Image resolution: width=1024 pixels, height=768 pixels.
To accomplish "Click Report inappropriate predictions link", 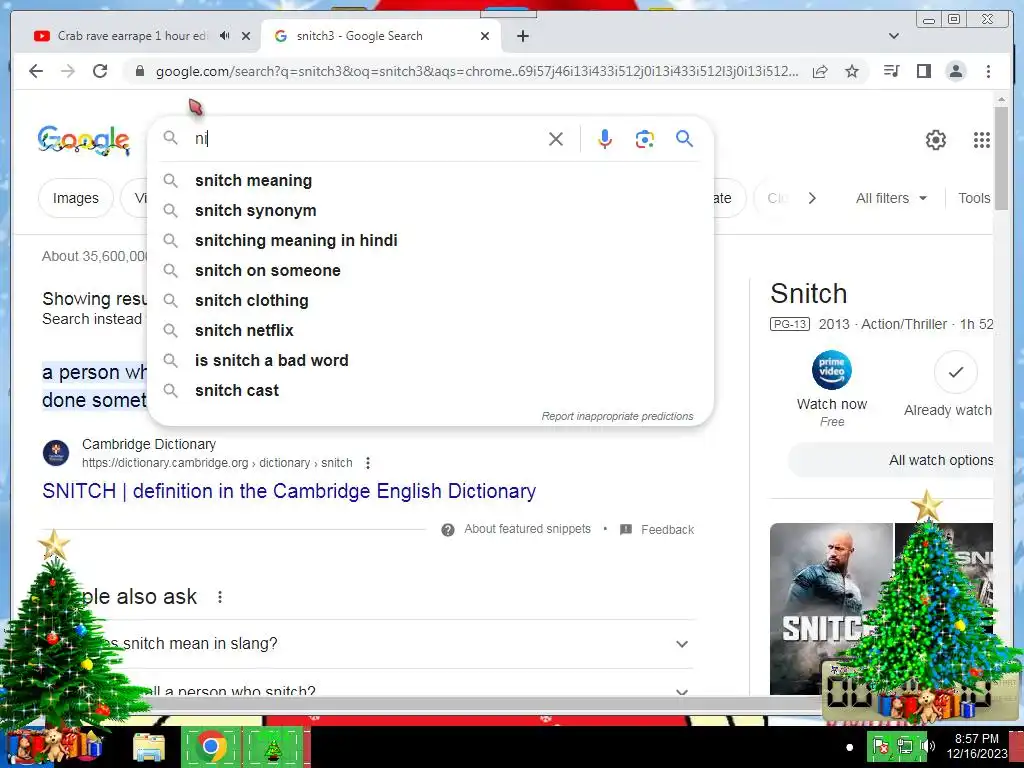I will click(617, 416).
